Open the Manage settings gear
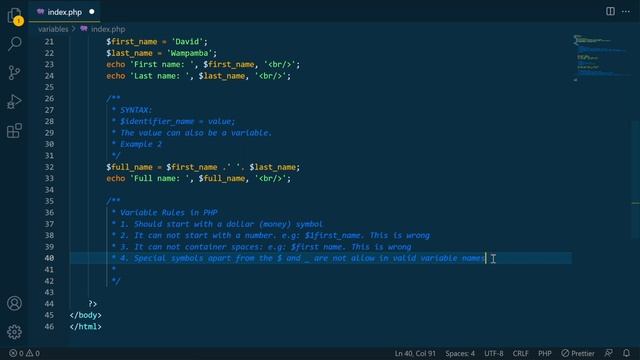Screen dimensions: 640x360 point(14,332)
